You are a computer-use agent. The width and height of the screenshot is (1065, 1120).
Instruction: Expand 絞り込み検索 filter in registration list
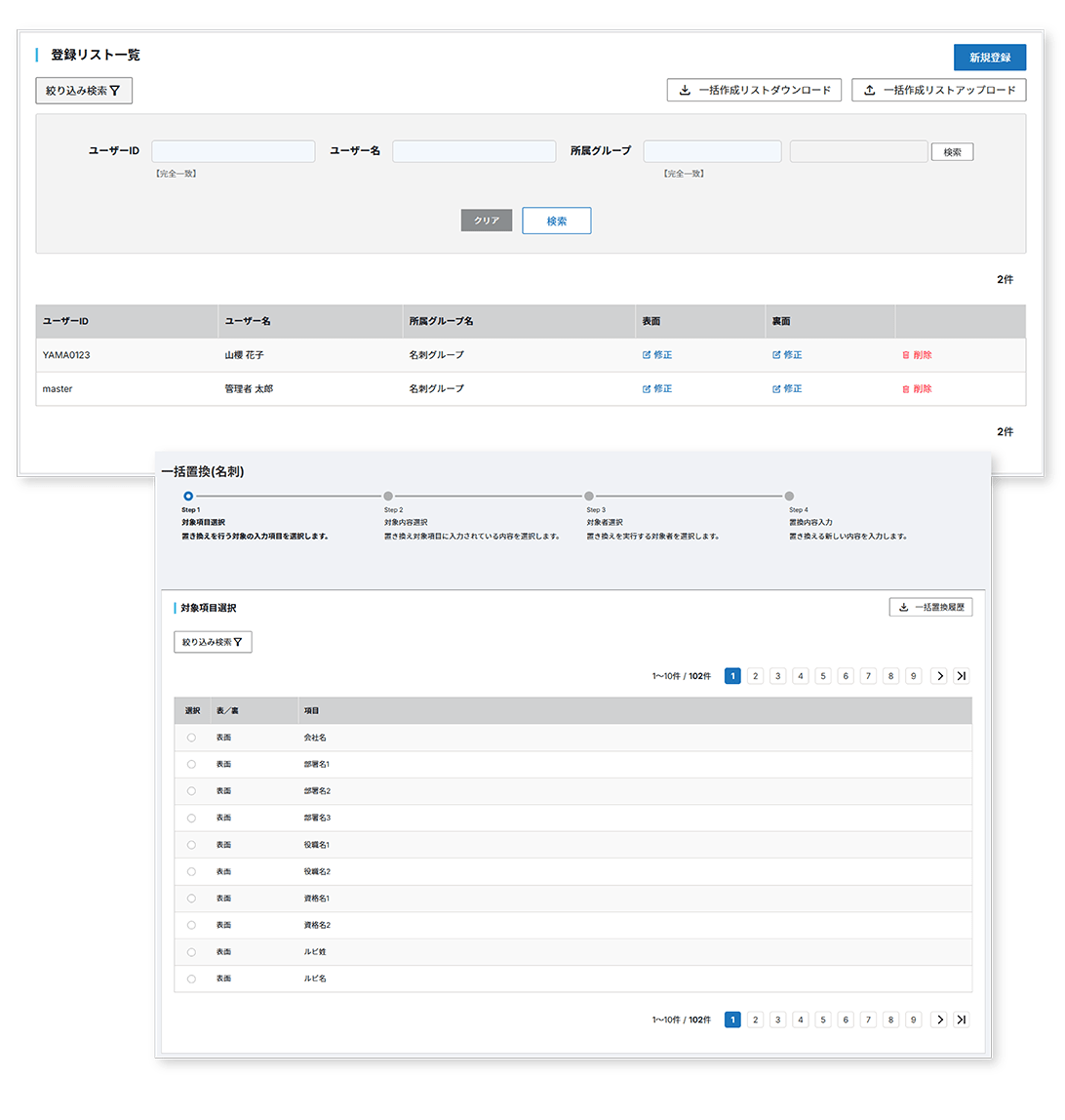(x=84, y=91)
